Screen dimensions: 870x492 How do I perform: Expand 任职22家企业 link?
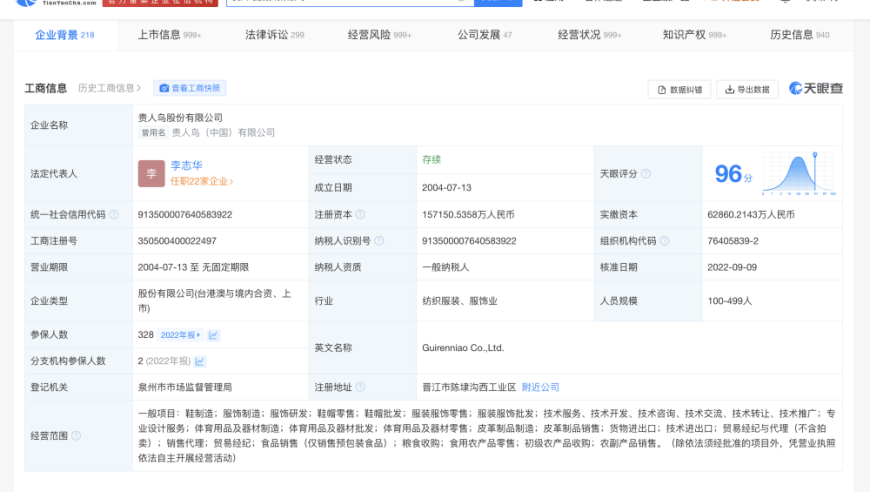[201, 181]
